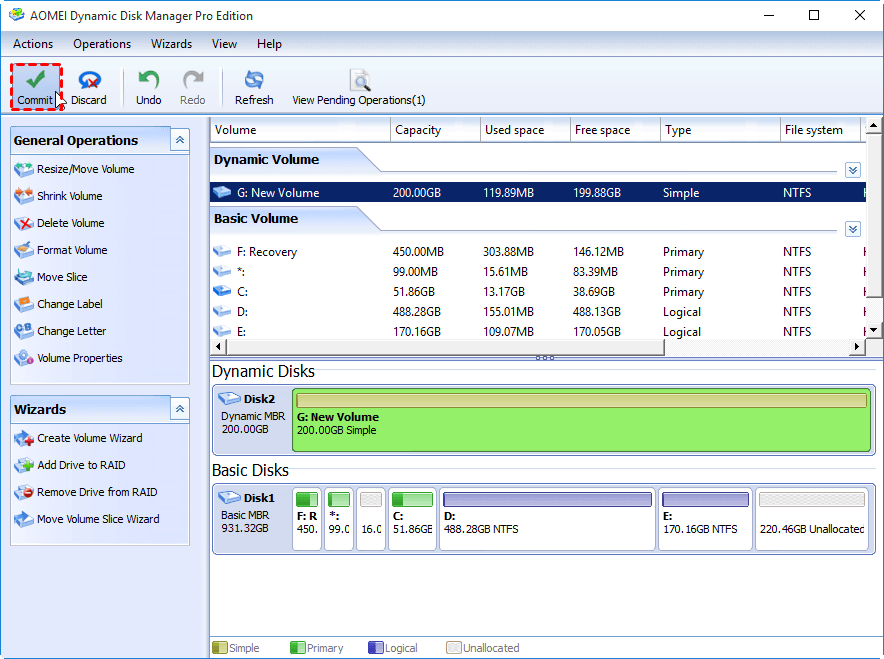
Task: Click the Undo arrow icon
Action: [x=149, y=87]
